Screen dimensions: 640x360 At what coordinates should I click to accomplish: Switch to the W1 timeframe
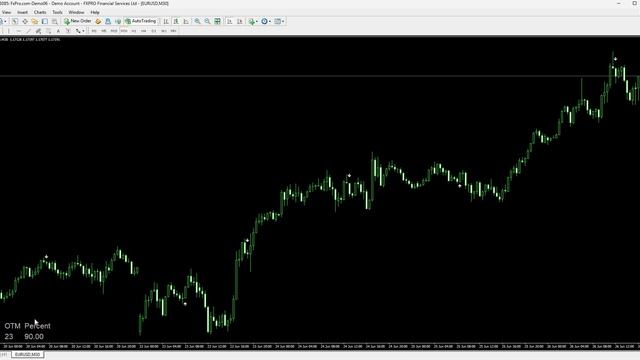point(164,31)
